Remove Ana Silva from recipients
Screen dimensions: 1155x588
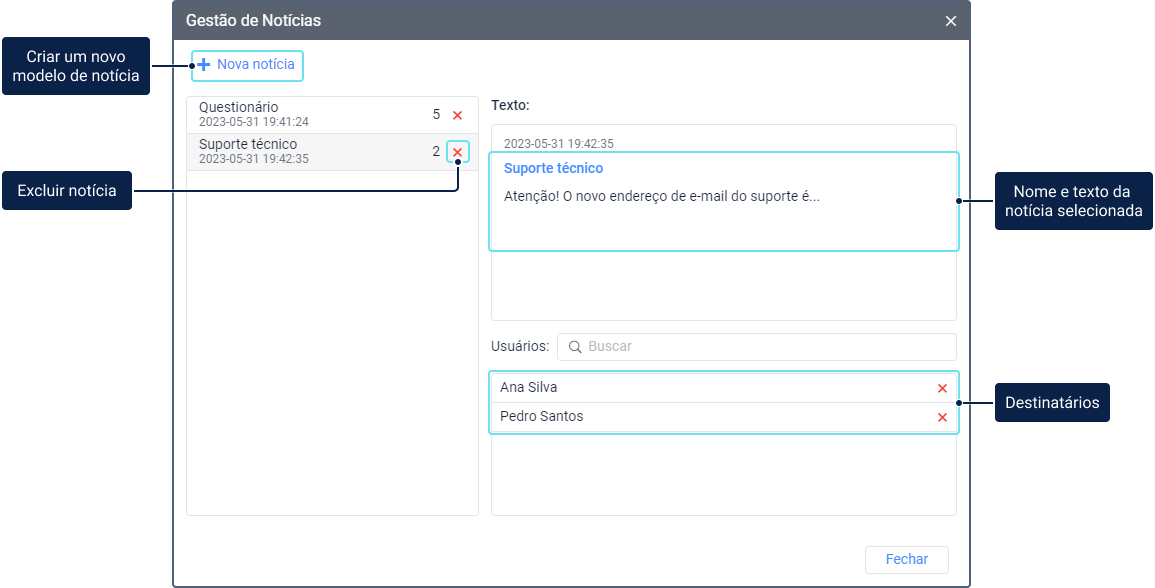tap(942, 388)
